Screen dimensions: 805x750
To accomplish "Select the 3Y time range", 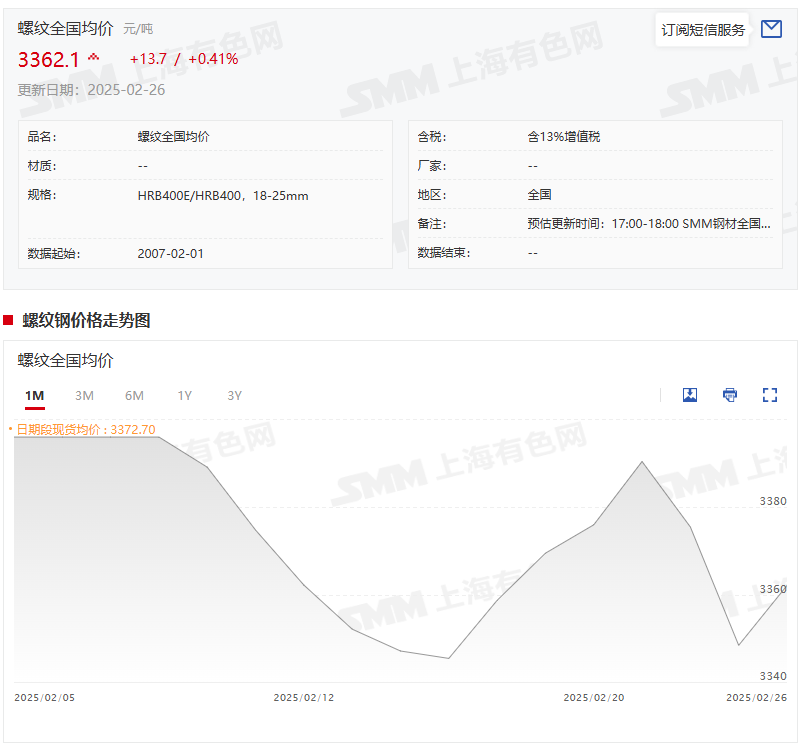I will [x=234, y=396].
